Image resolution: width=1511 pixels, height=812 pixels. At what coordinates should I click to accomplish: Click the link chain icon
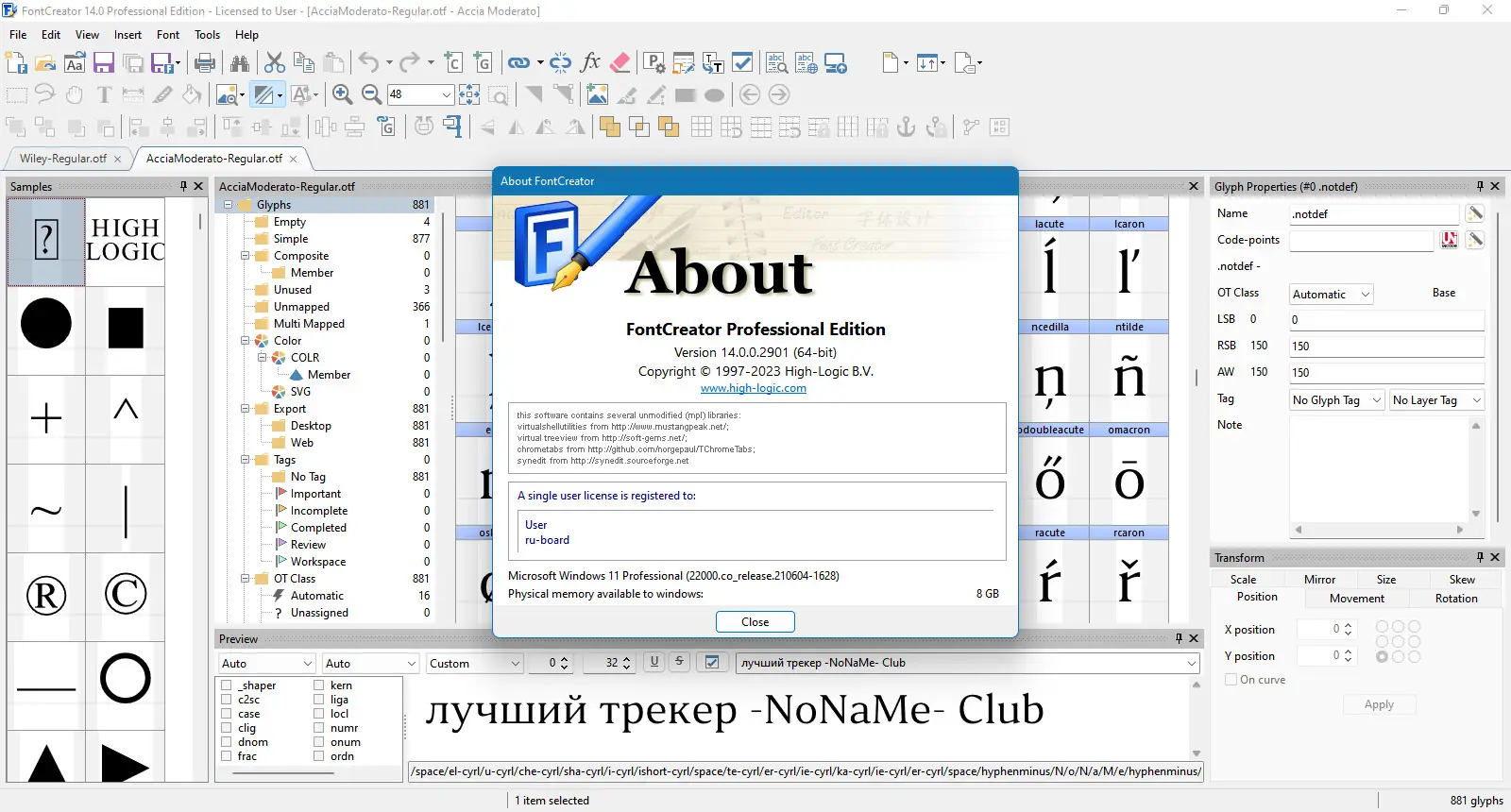tap(518, 63)
